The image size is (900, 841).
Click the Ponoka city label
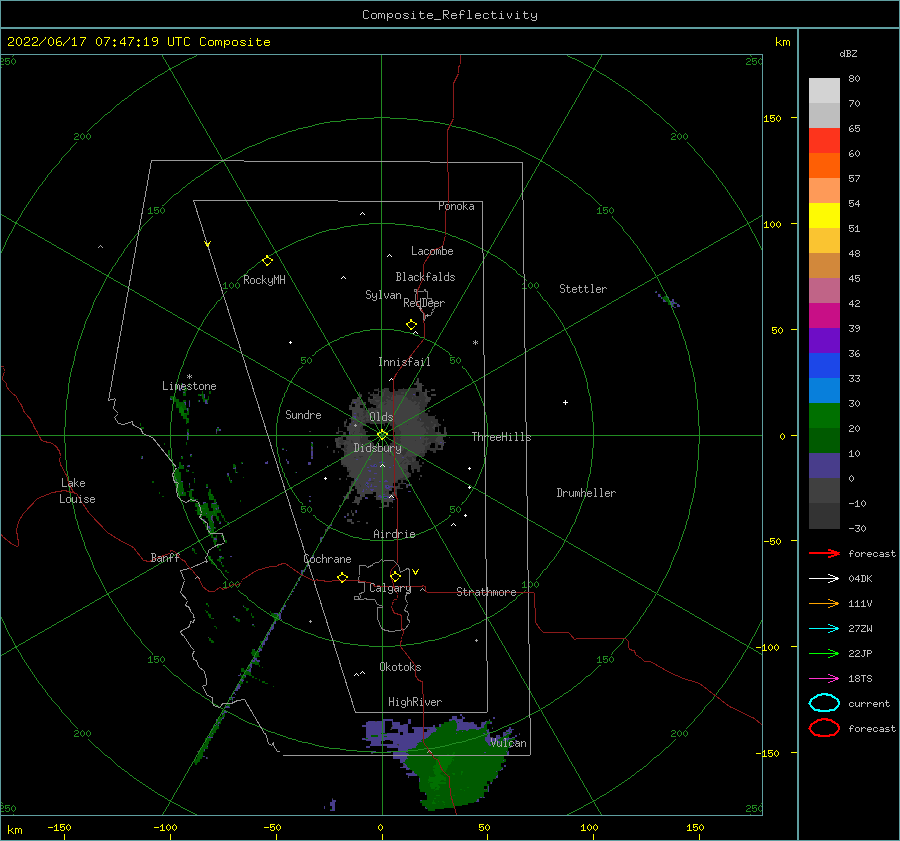[x=456, y=206]
